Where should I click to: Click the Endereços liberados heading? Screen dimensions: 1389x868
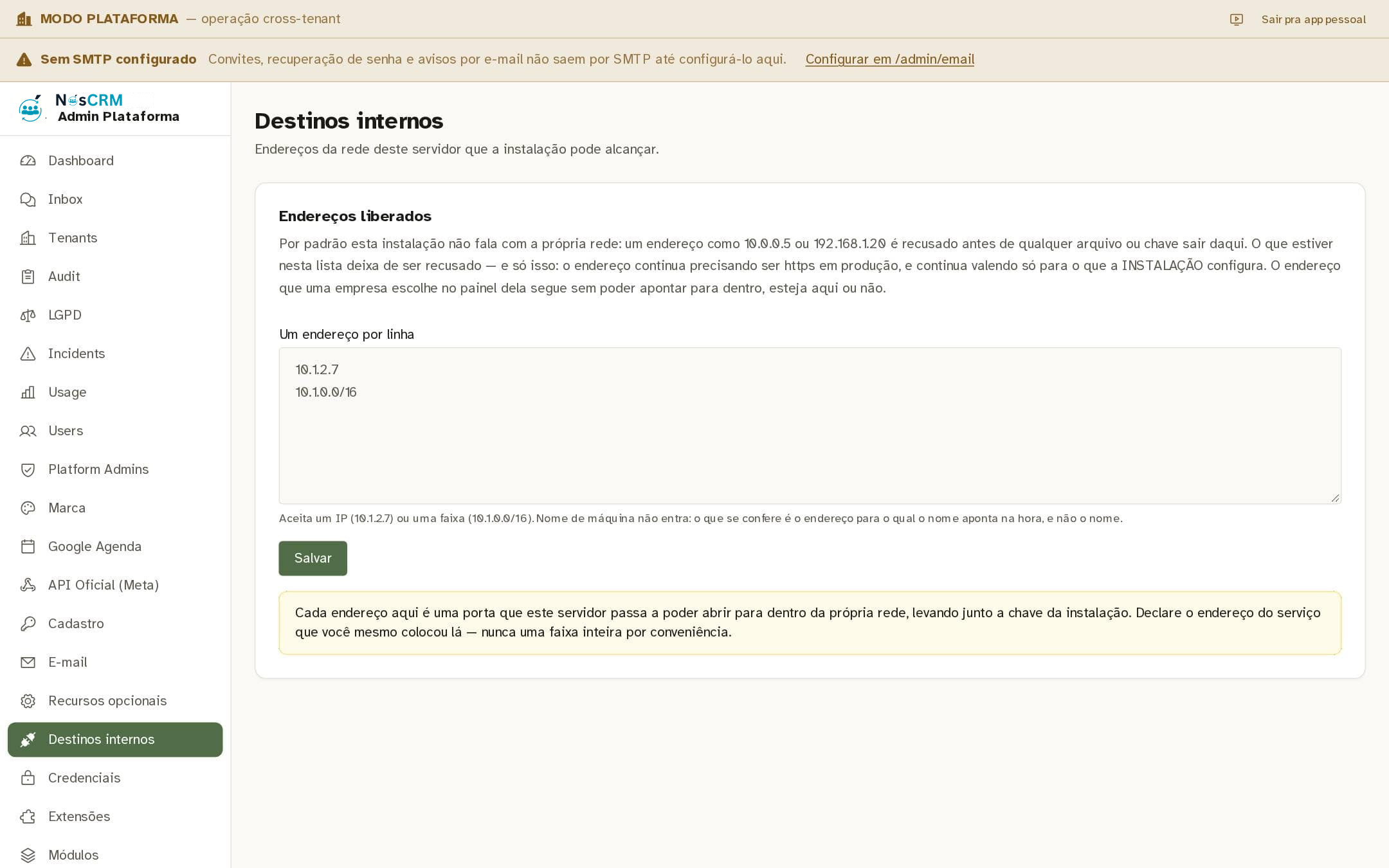coord(355,216)
